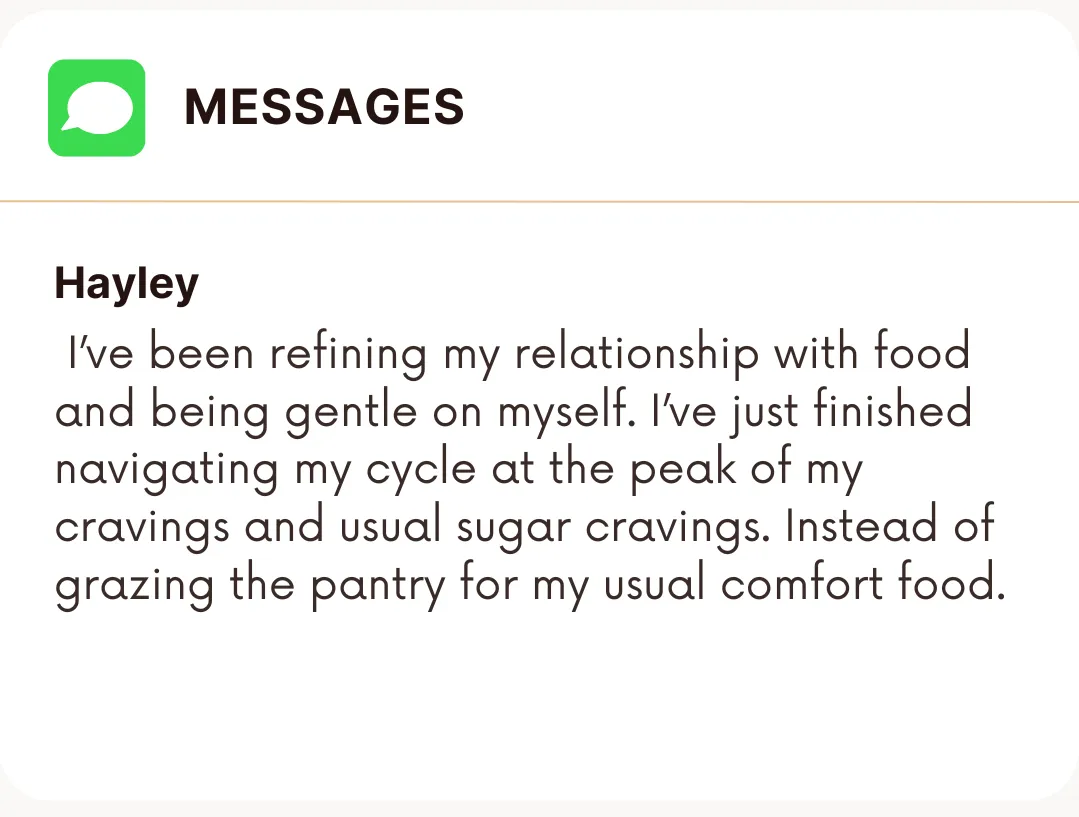Click the word "refining" in the first line
The image size is (1079, 817).
point(348,354)
